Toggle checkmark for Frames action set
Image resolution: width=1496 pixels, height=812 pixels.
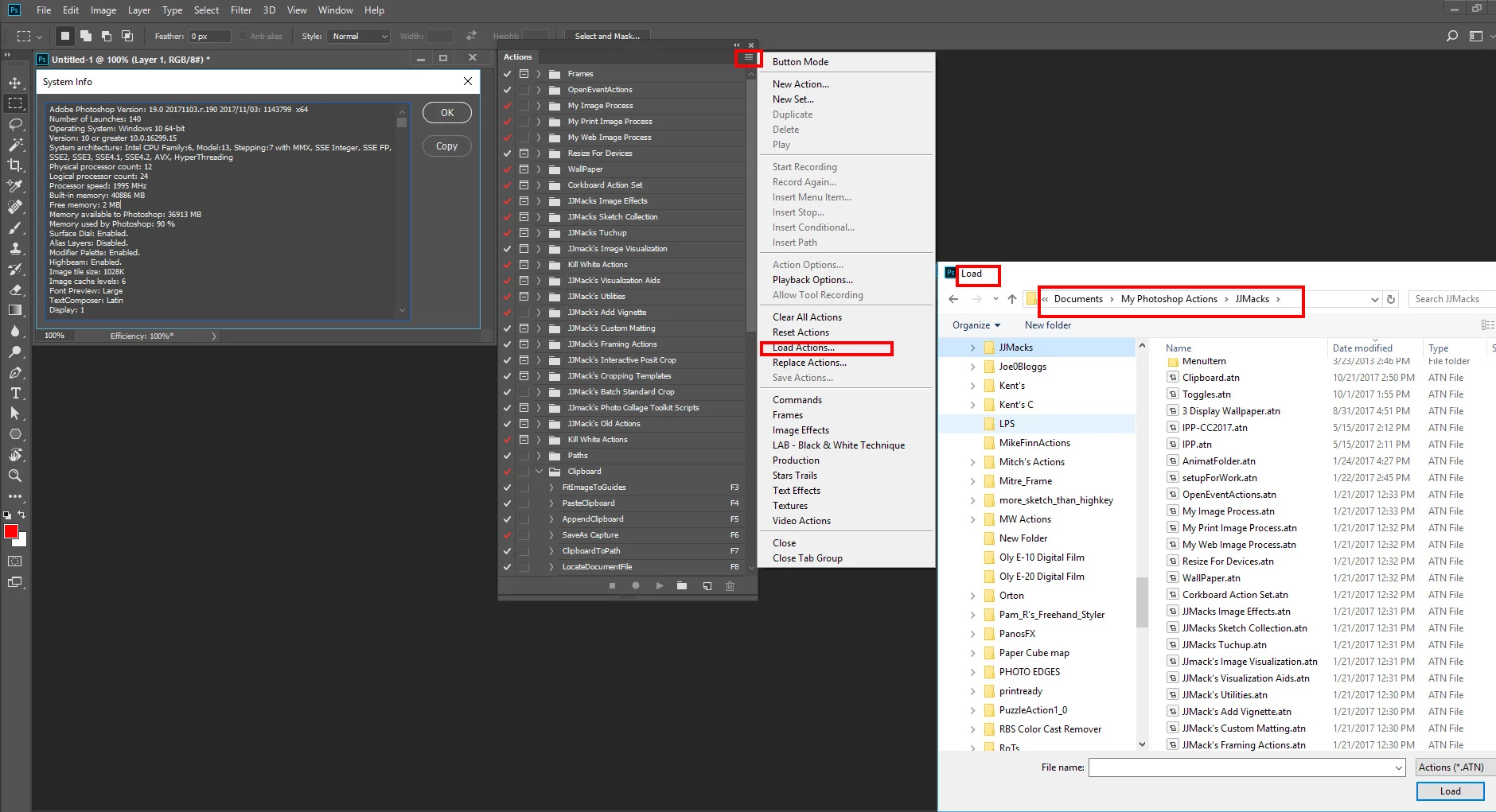507,74
